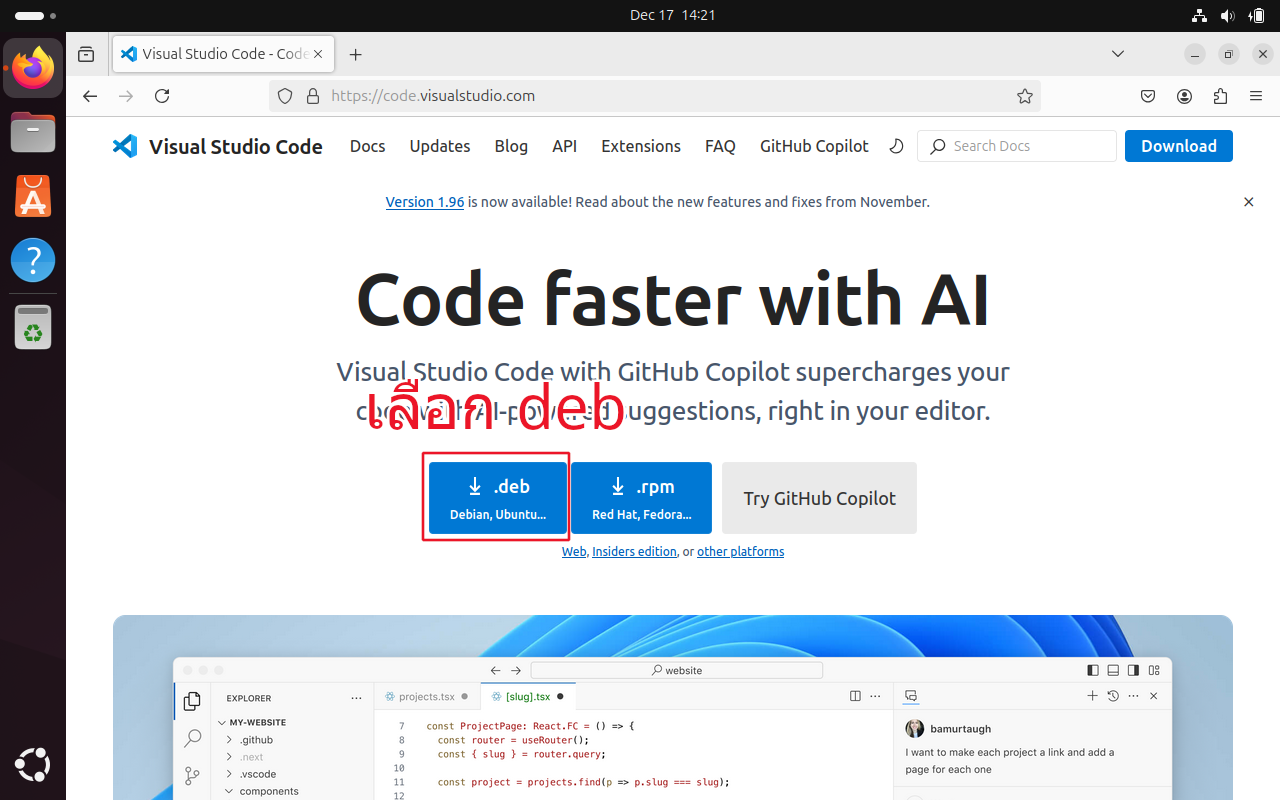Bookmark the page with the star icon

1025,96
